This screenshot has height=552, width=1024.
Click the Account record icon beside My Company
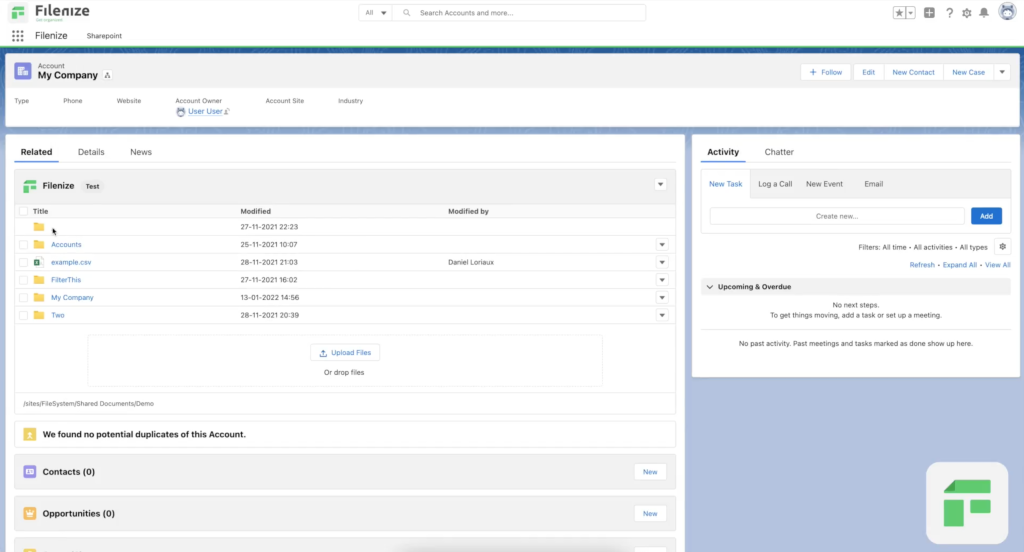[x=23, y=71]
